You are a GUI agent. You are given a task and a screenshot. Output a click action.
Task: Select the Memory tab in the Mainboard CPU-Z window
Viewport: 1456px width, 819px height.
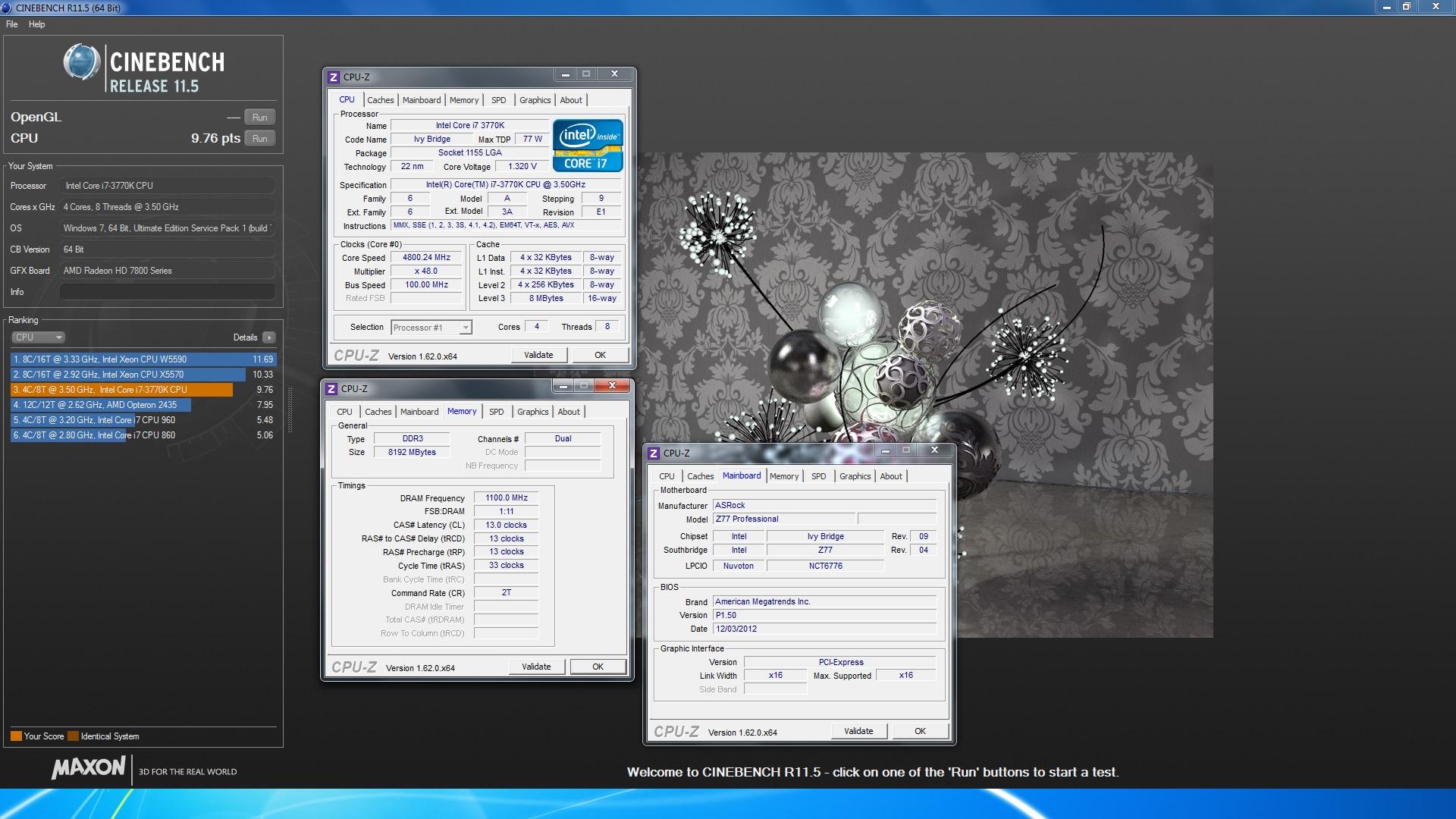coord(784,476)
